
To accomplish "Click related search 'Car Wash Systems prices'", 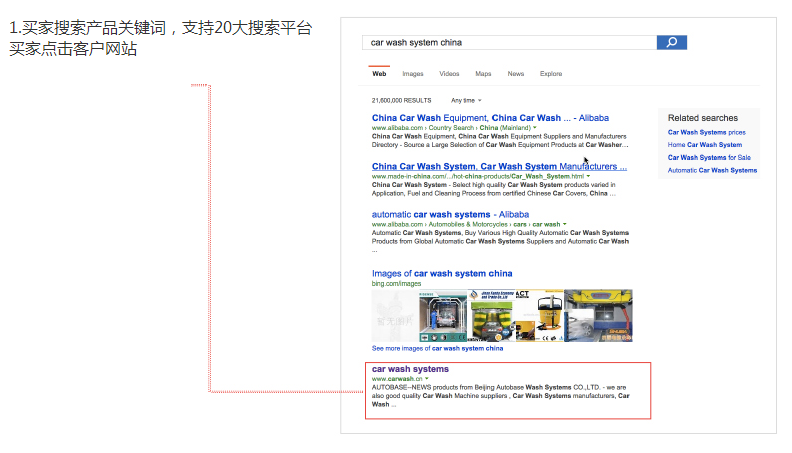I will [x=707, y=132].
